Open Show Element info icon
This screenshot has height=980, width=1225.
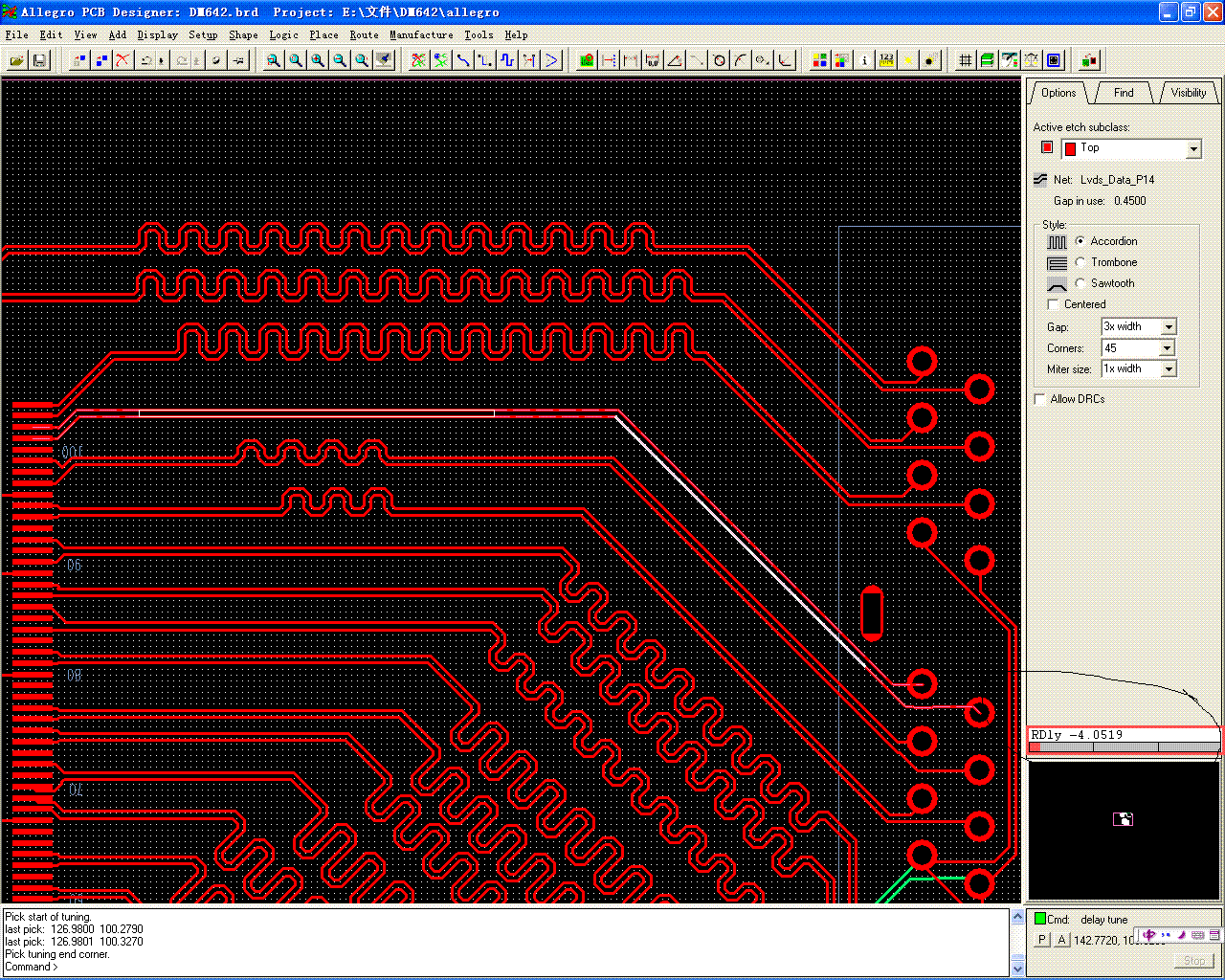(864, 60)
